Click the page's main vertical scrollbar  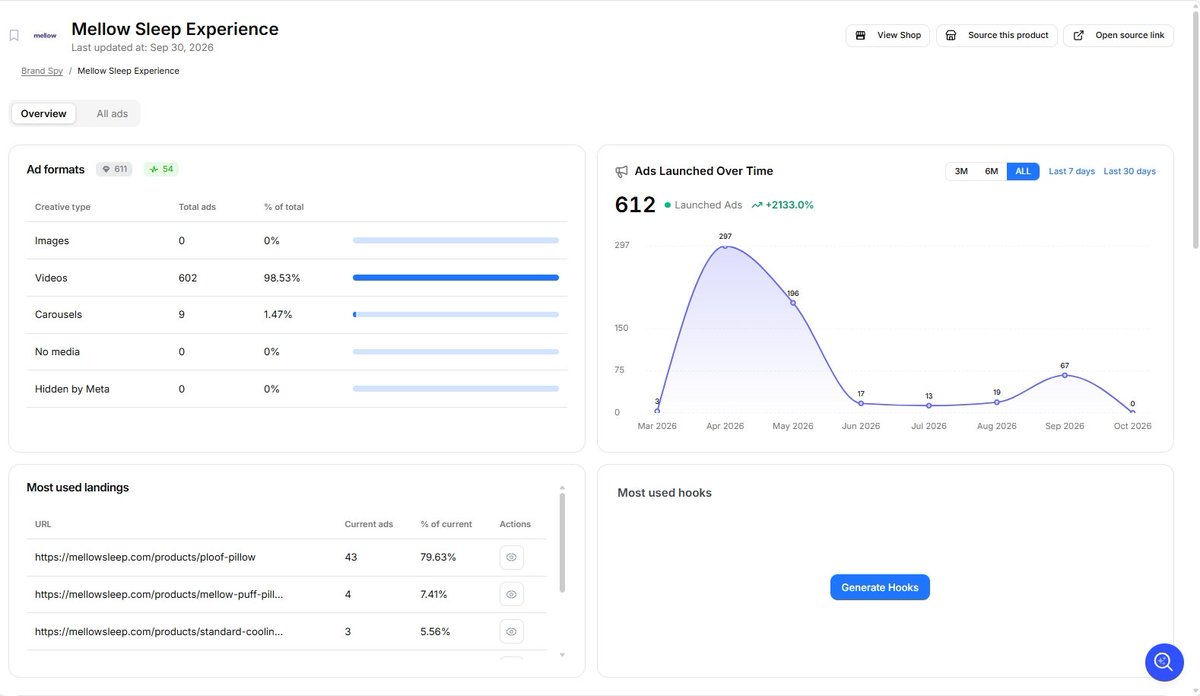click(x=1194, y=130)
